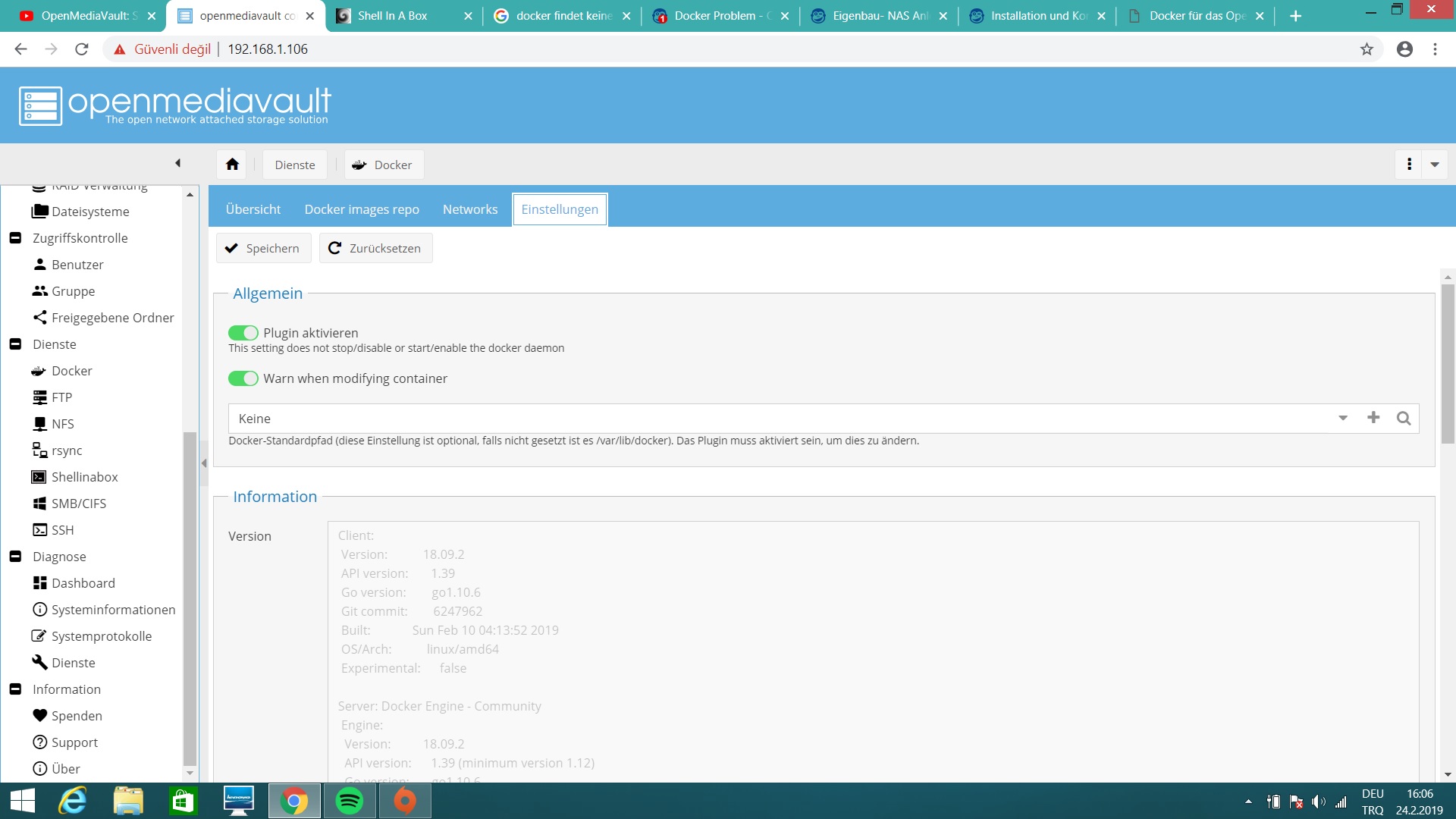The width and height of the screenshot is (1456, 819).
Task: Switch to the Networks tab
Action: point(470,209)
